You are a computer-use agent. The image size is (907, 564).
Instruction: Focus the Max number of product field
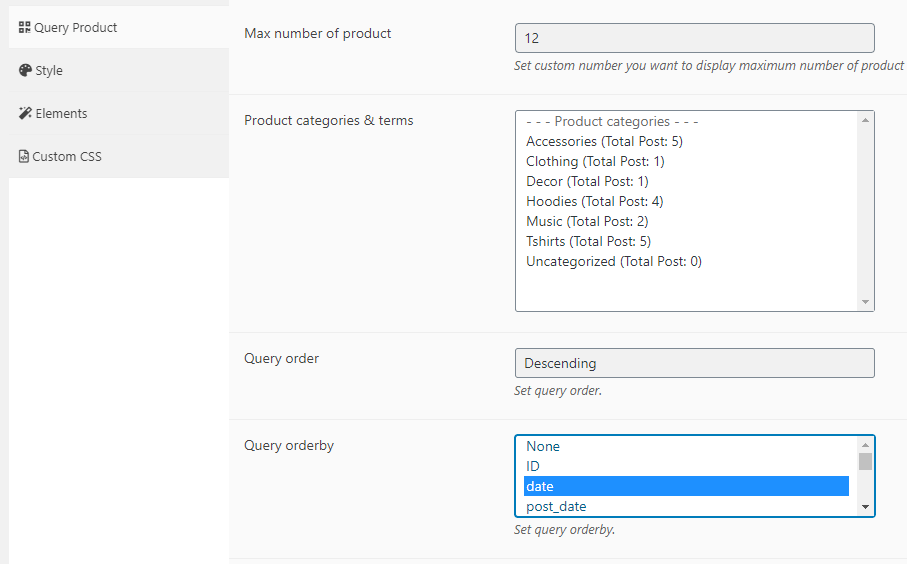(695, 38)
